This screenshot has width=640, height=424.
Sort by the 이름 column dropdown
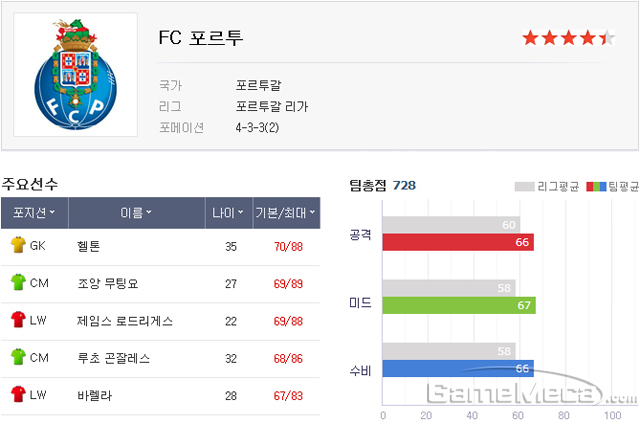pyautogui.click(x=136, y=213)
